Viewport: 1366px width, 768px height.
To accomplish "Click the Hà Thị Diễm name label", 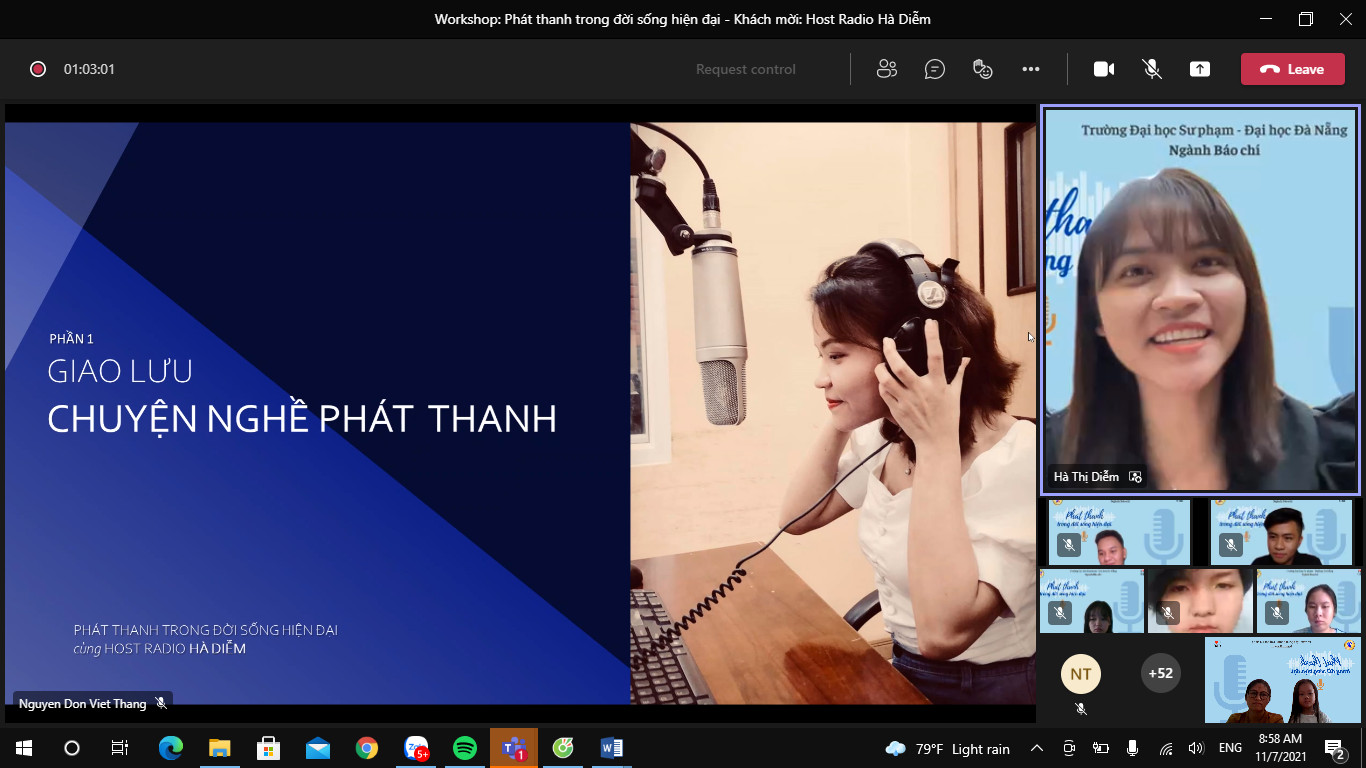I will [x=1086, y=477].
